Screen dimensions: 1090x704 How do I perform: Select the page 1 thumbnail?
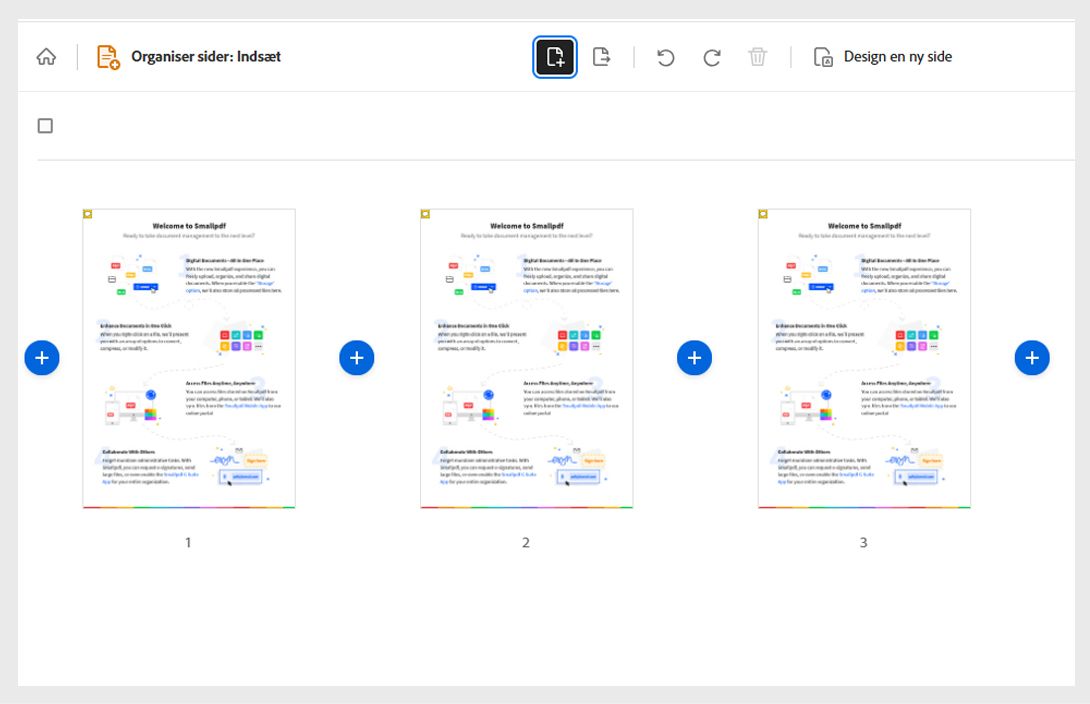tap(190, 357)
